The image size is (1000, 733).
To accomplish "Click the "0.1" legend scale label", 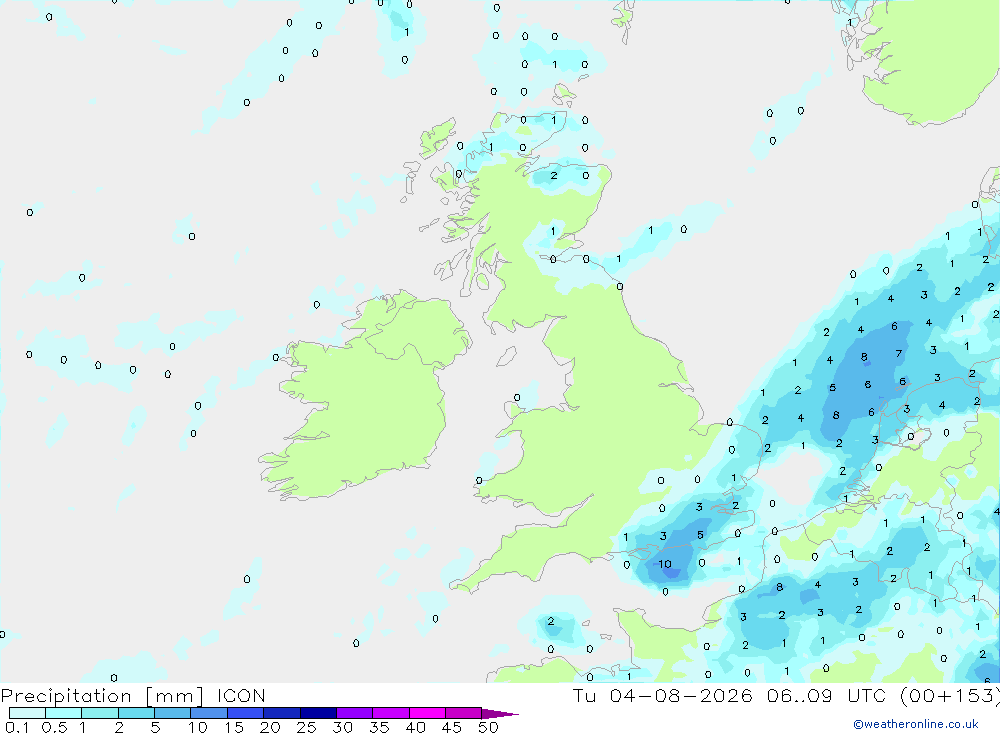I will coord(17,727).
